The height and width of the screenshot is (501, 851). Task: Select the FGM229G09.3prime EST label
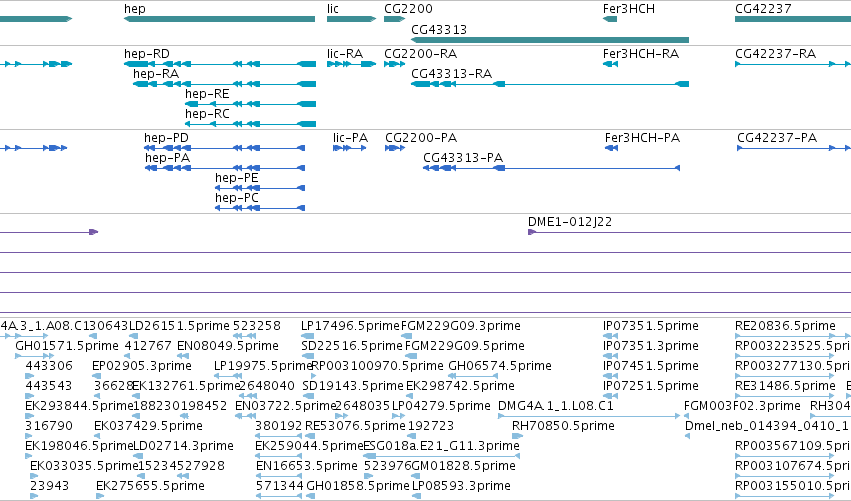point(461,326)
